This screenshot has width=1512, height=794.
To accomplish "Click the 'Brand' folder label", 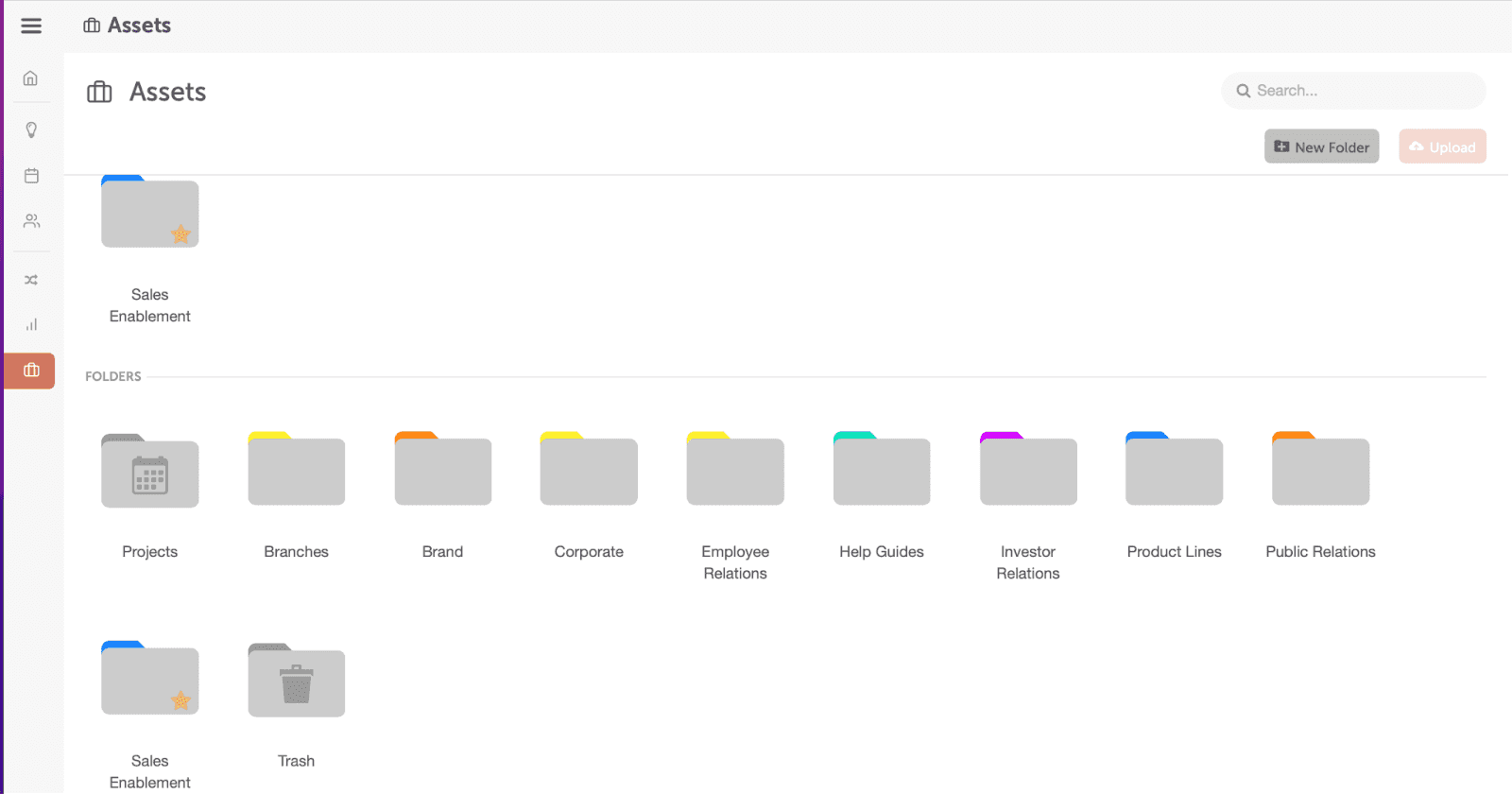I will pos(443,552).
